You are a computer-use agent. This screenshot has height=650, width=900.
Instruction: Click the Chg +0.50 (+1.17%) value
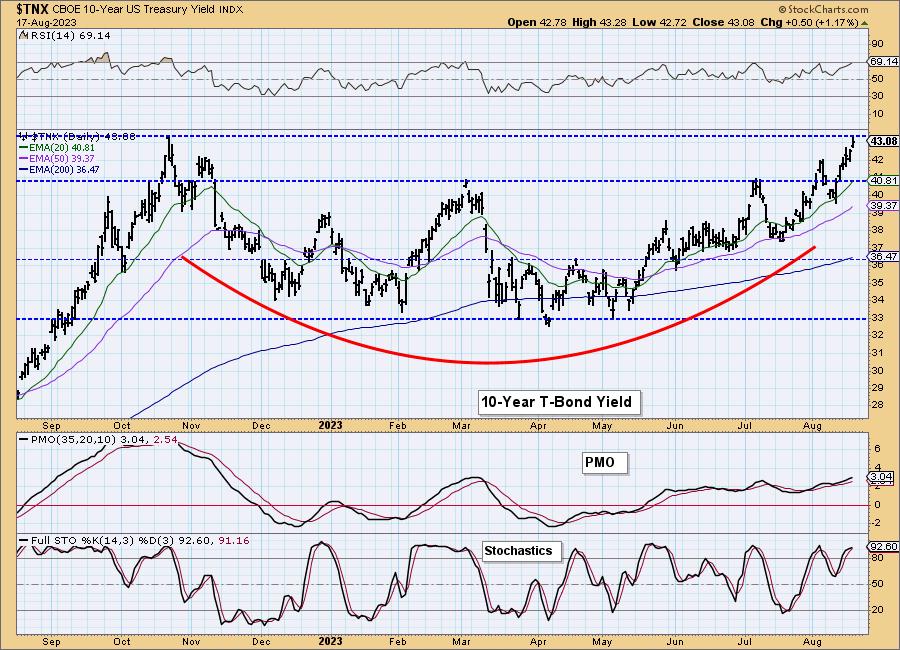pyautogui.click(x=809, y=22)
